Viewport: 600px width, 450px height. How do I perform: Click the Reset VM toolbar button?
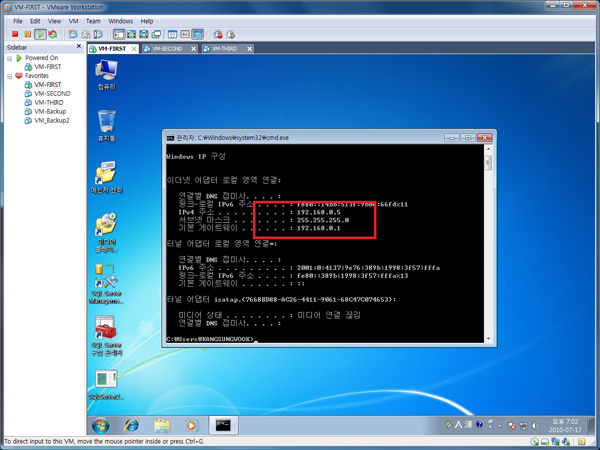(x=53, y=34)
